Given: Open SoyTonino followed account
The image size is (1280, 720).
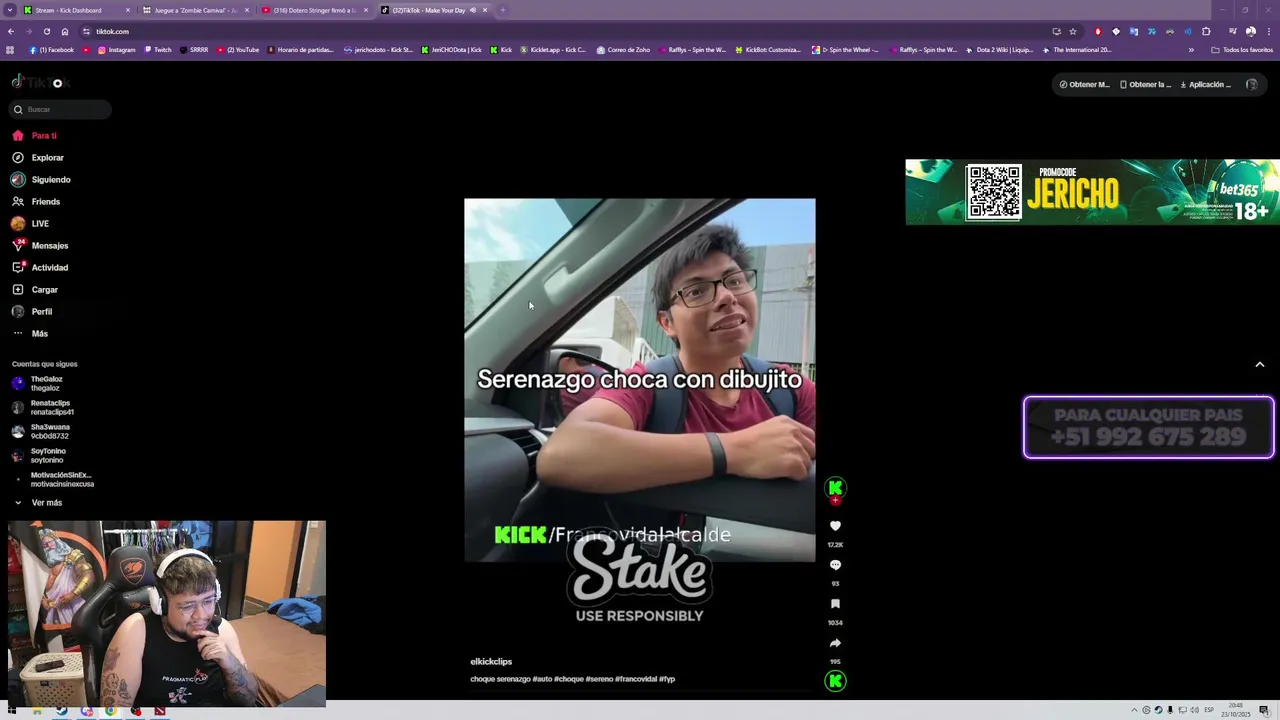Looking at the screenshot, I should pos(39,455).
